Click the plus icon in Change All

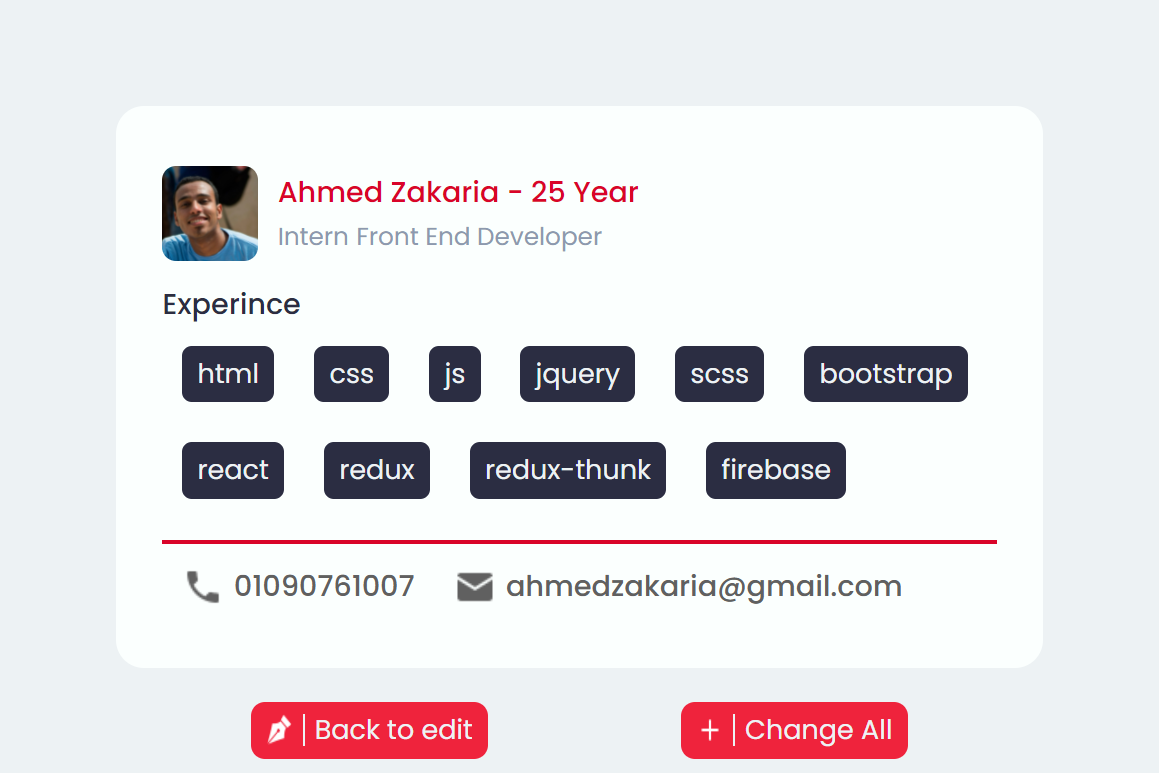pyautogui.click(x=709, y=730)
